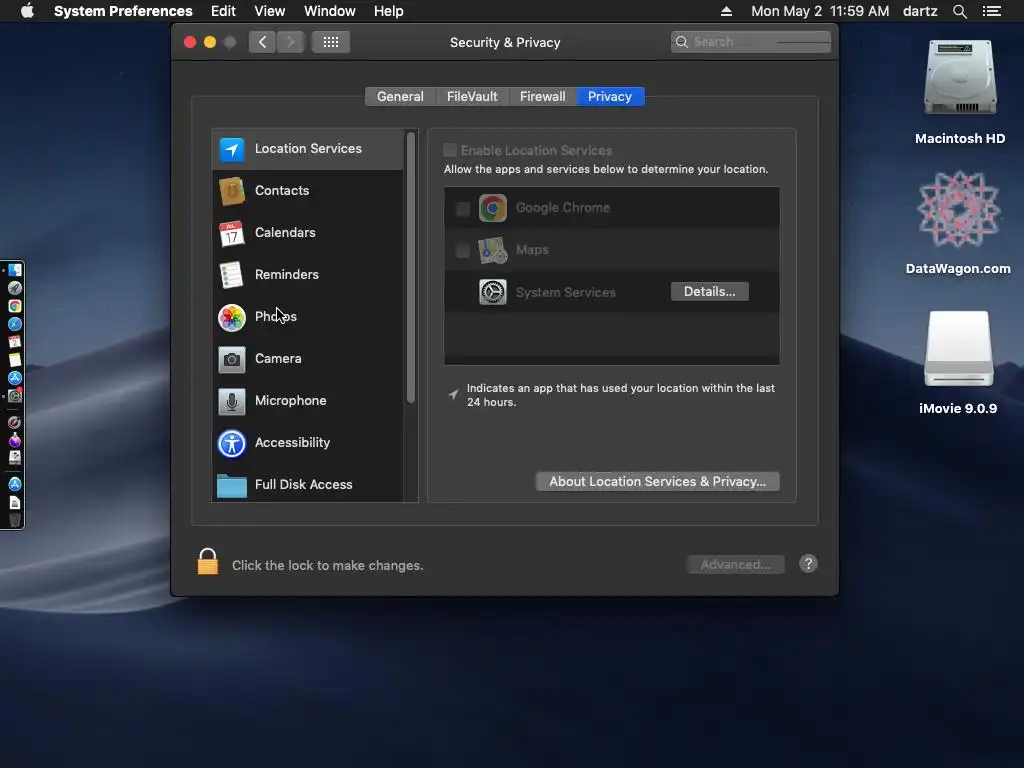The image size is (1024, 768).
Task: Open the System Preferences app menu
Action: (x=123, y=11)
